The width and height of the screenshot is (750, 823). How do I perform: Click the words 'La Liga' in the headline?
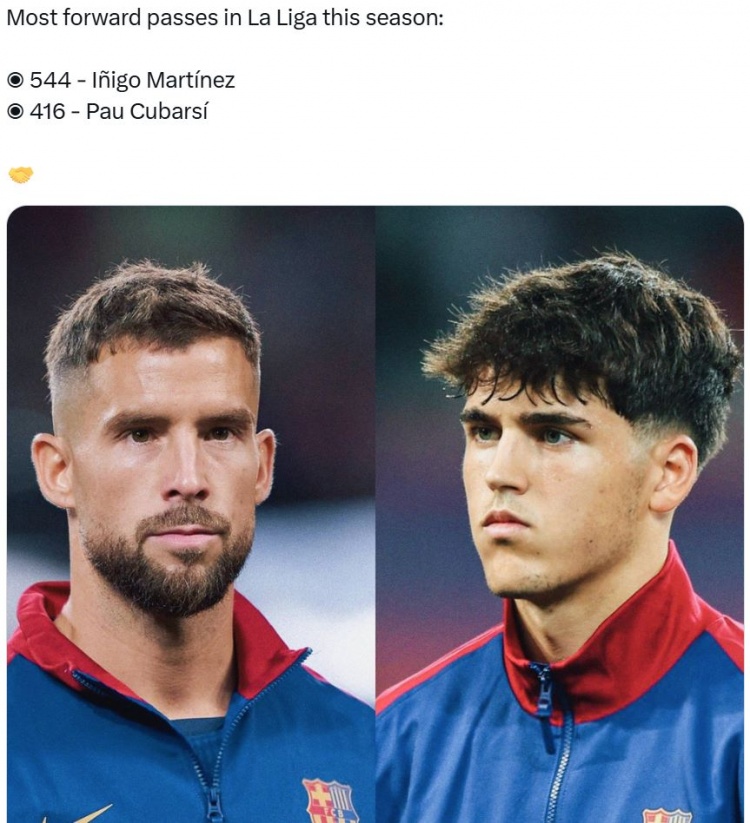tap(282, 18)
